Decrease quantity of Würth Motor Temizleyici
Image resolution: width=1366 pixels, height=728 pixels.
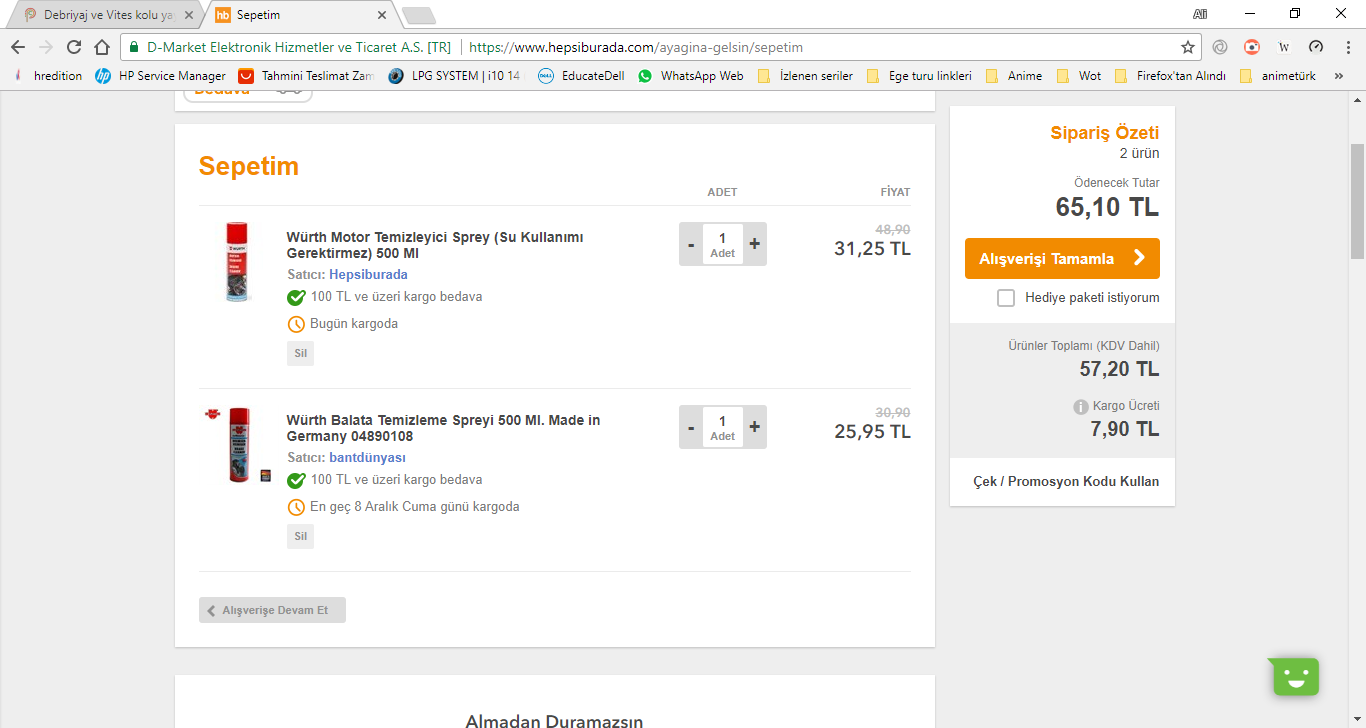tap(691, 244)
